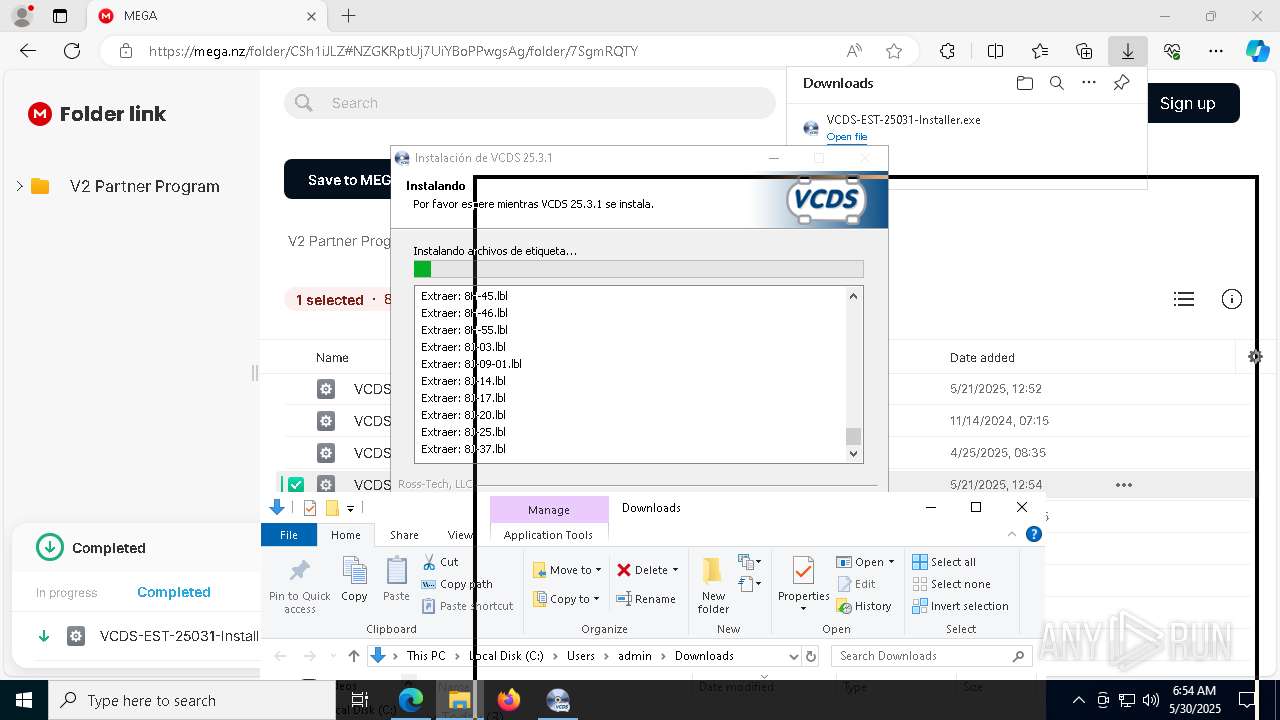Screen dimensions: 1280x720
Task: Open Edge Settings and more menu
Action: click(1216, 51)
